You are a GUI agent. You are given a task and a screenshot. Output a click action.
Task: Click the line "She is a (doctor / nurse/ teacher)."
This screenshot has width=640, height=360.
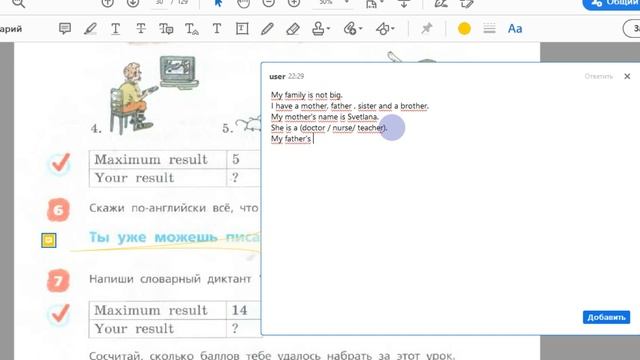(x=329, y=128)
